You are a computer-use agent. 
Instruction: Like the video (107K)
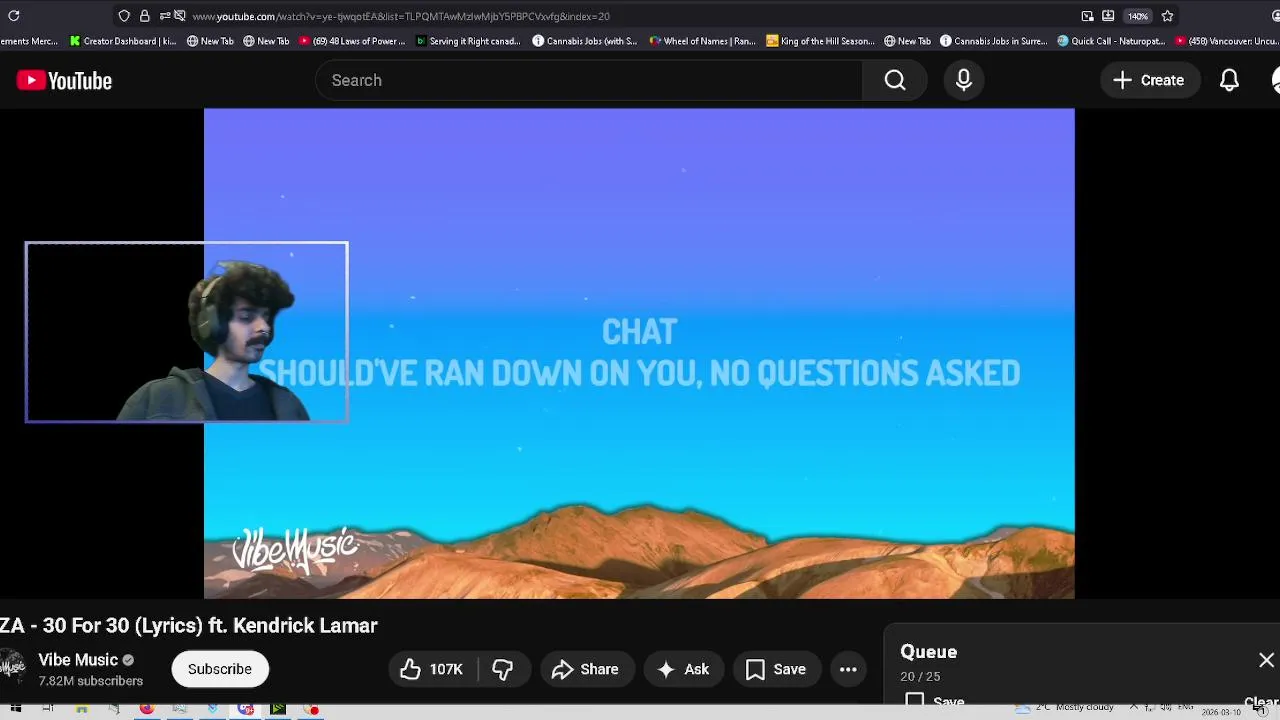[433, 670]
